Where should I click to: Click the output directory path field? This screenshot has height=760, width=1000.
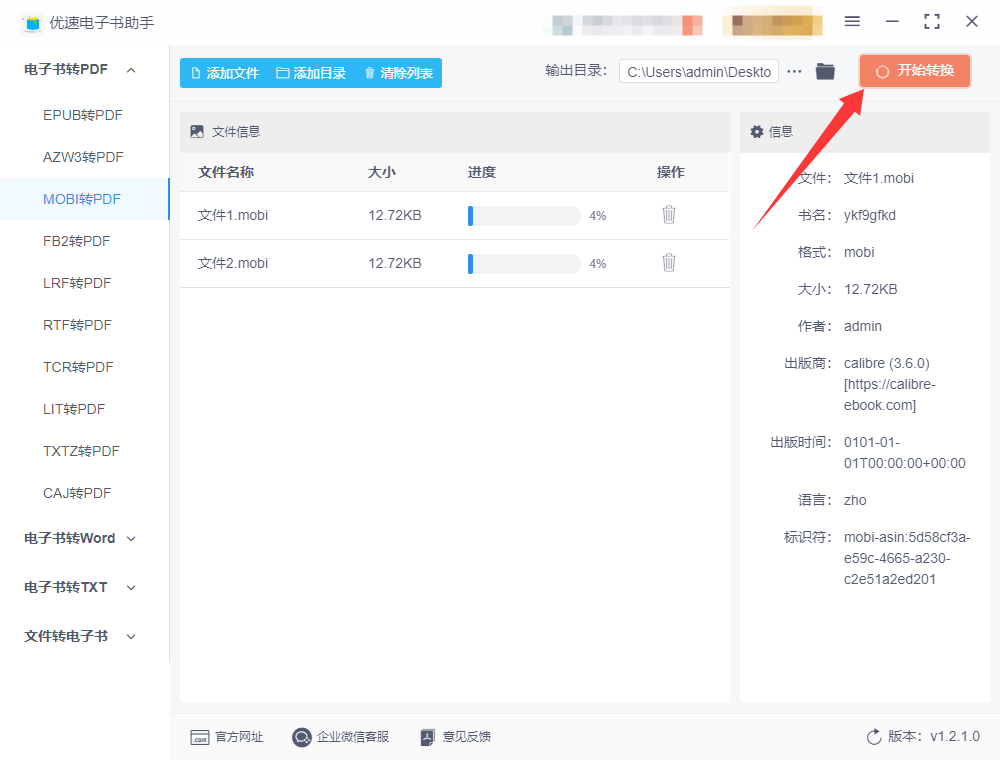pos(699,71)
